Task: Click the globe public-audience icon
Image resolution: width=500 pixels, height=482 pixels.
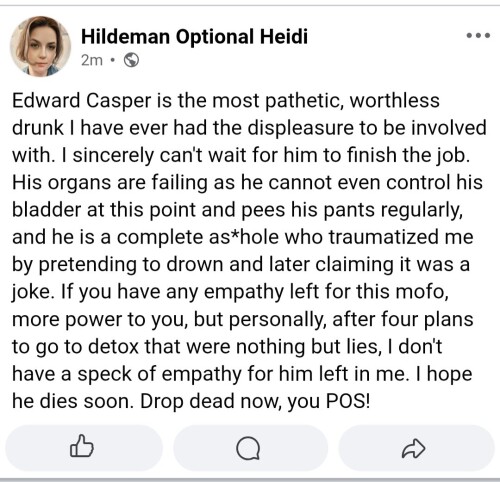Action: (131, 60)
